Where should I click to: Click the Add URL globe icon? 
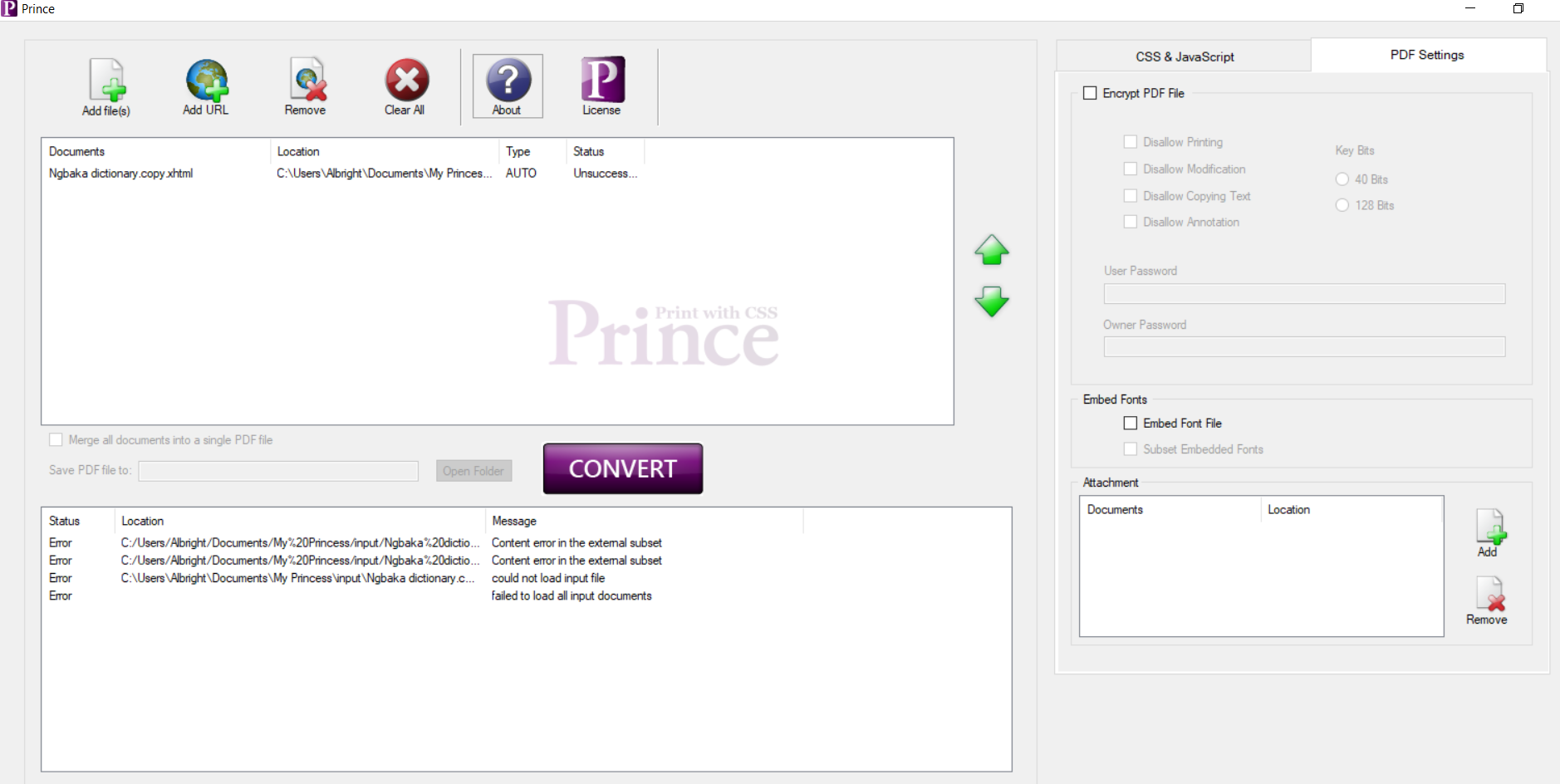206,81
